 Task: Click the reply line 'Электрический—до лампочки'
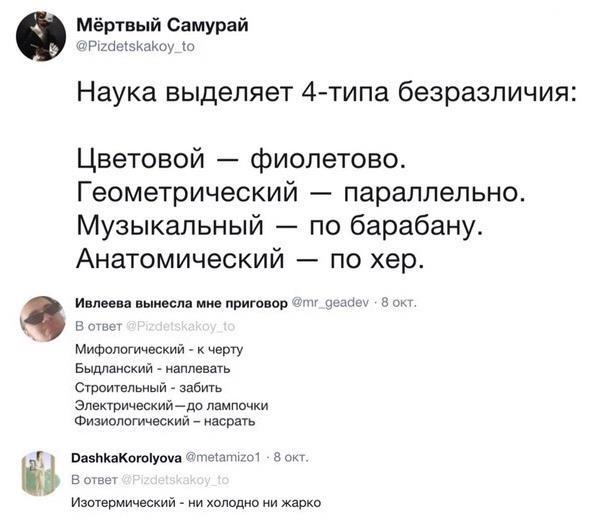172,404
